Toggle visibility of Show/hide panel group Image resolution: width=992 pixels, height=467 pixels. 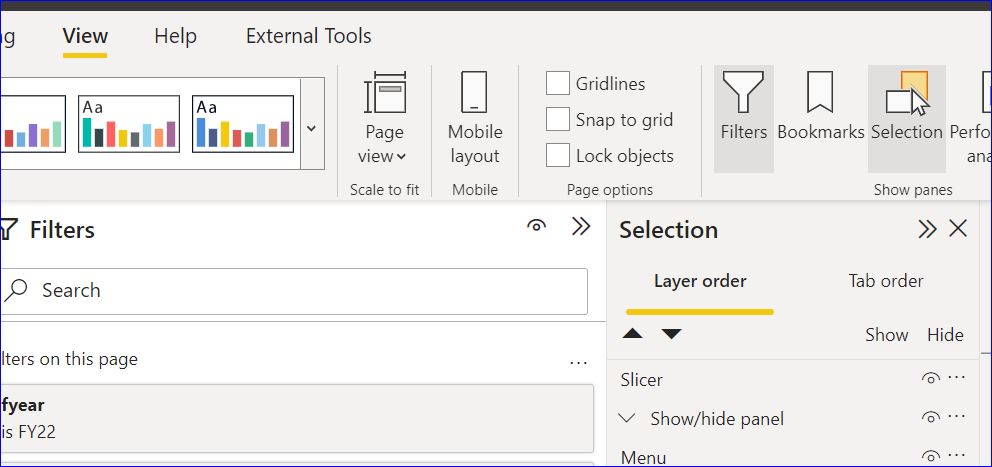tap(930, 417)
